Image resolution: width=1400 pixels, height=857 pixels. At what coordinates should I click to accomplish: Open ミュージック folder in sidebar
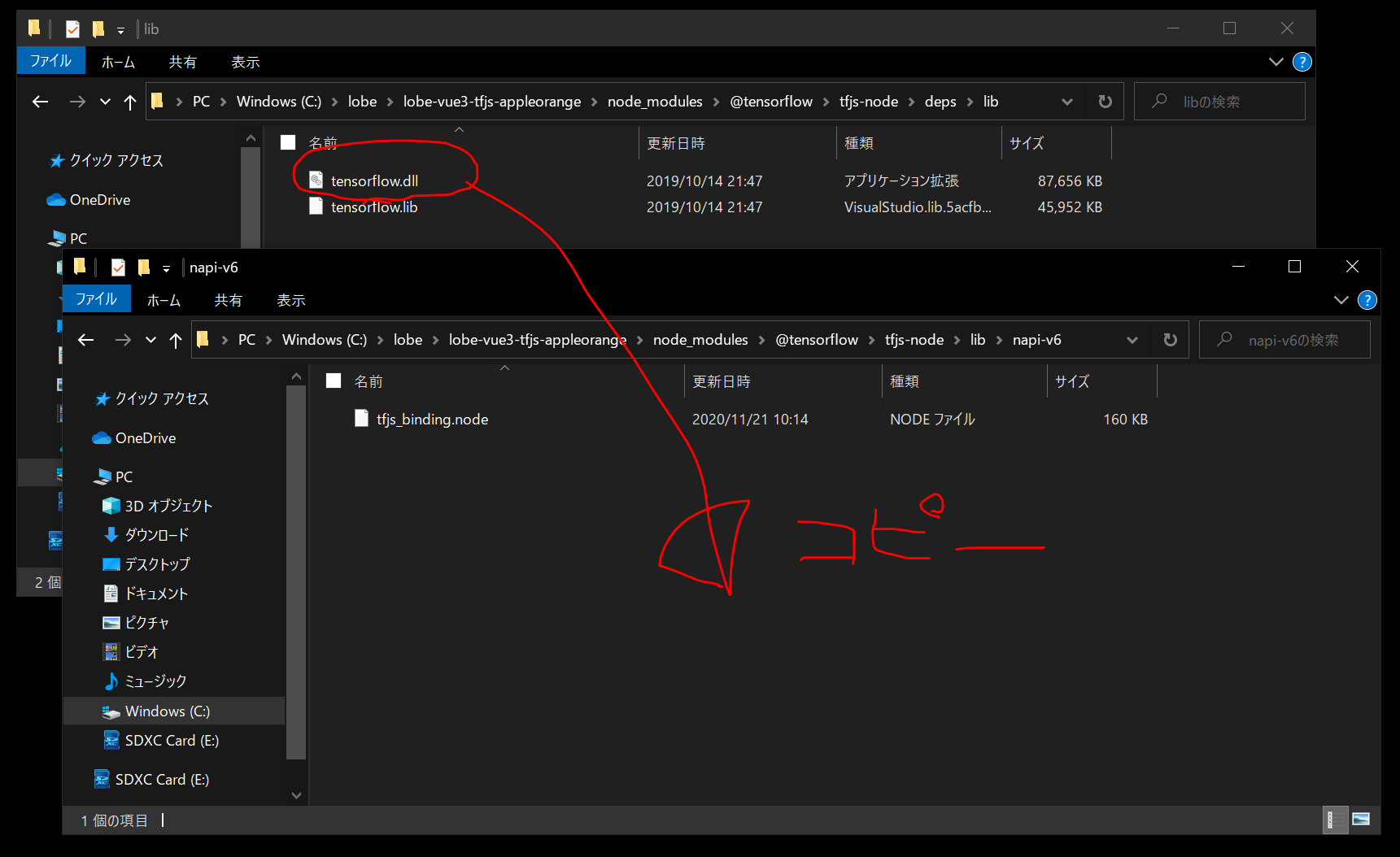point(145,681)
